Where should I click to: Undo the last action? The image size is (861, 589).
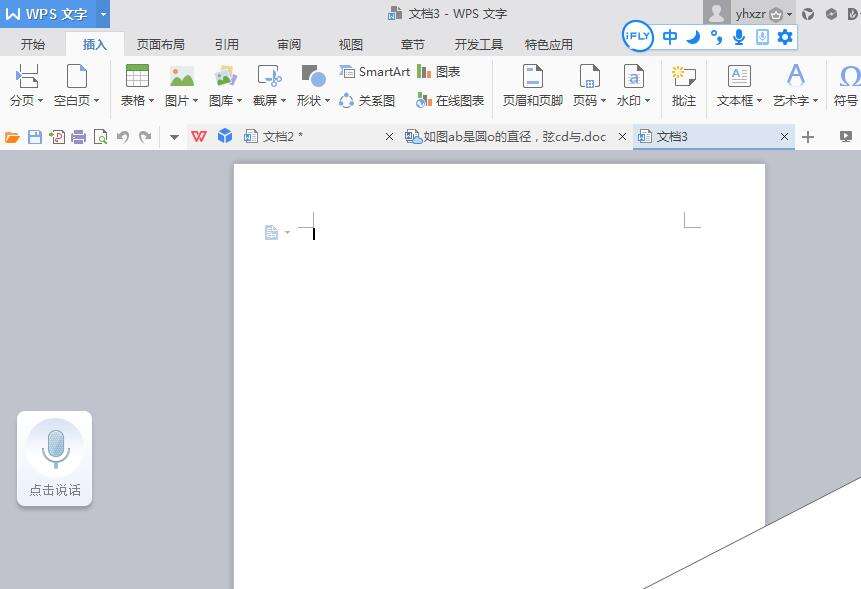pos(122,137)
